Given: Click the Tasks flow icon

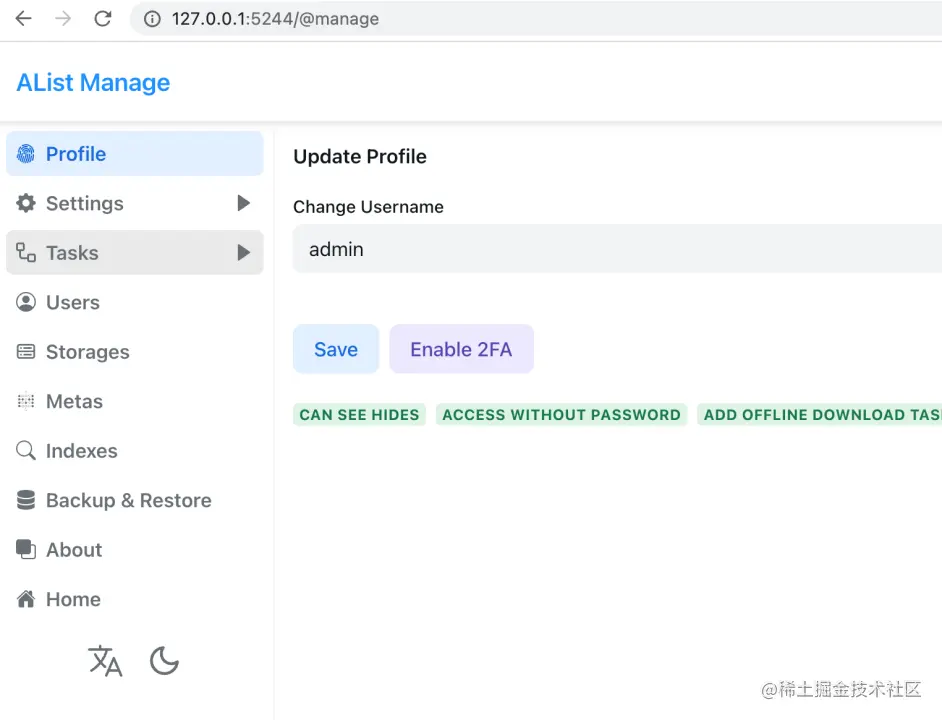Looking at the screenshot, I should click(26, 253).
